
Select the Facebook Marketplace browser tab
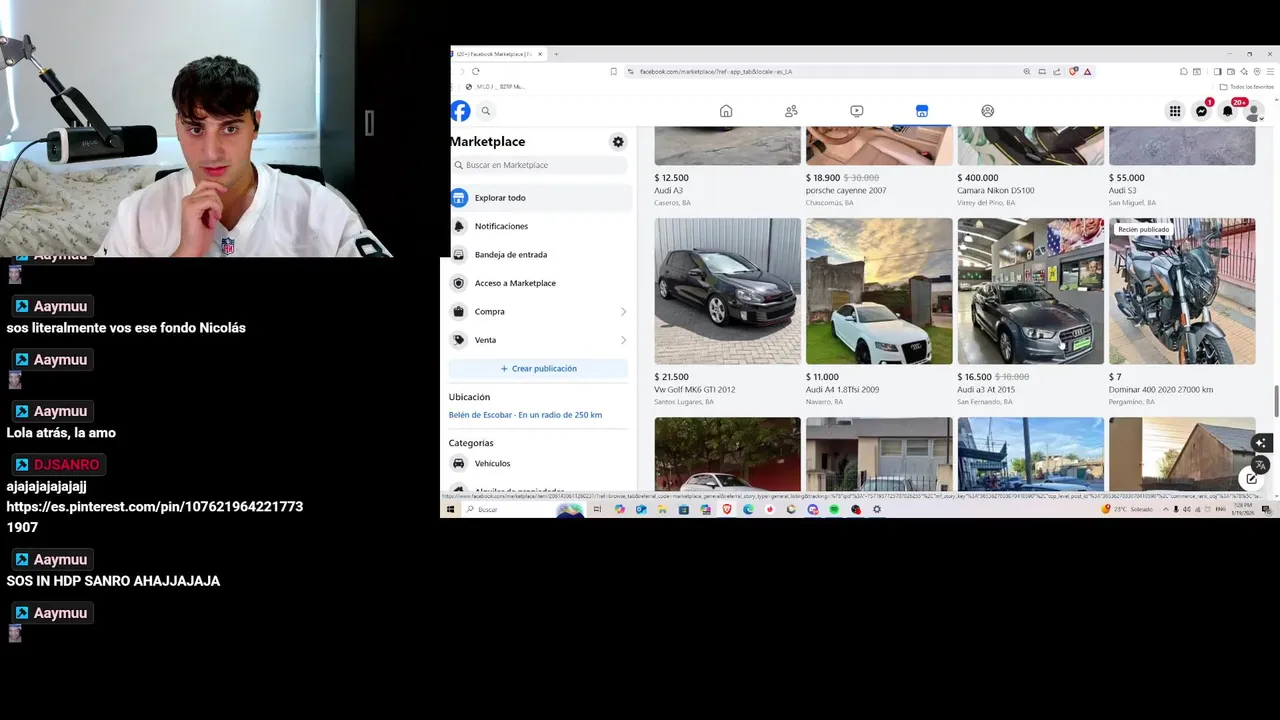pos(497,54)
